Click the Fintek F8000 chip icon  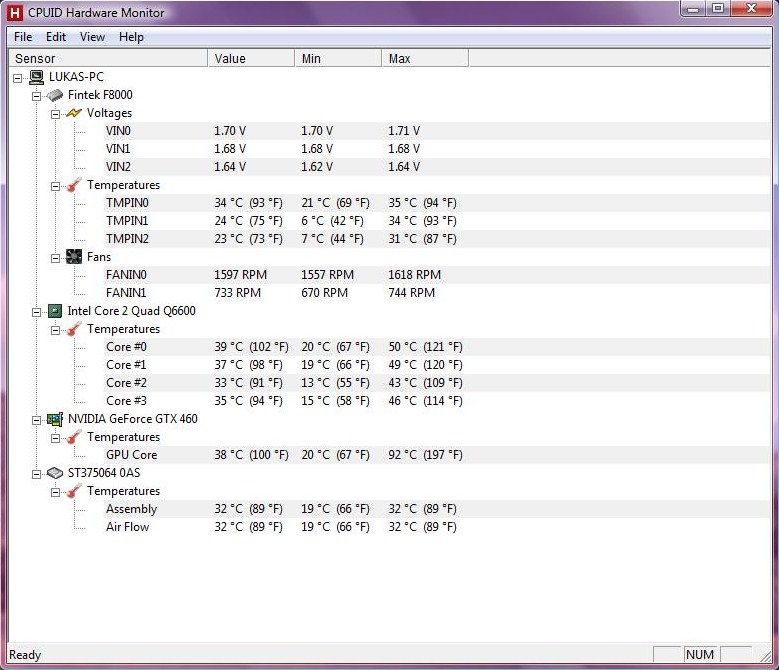click(x=55, y=95)
